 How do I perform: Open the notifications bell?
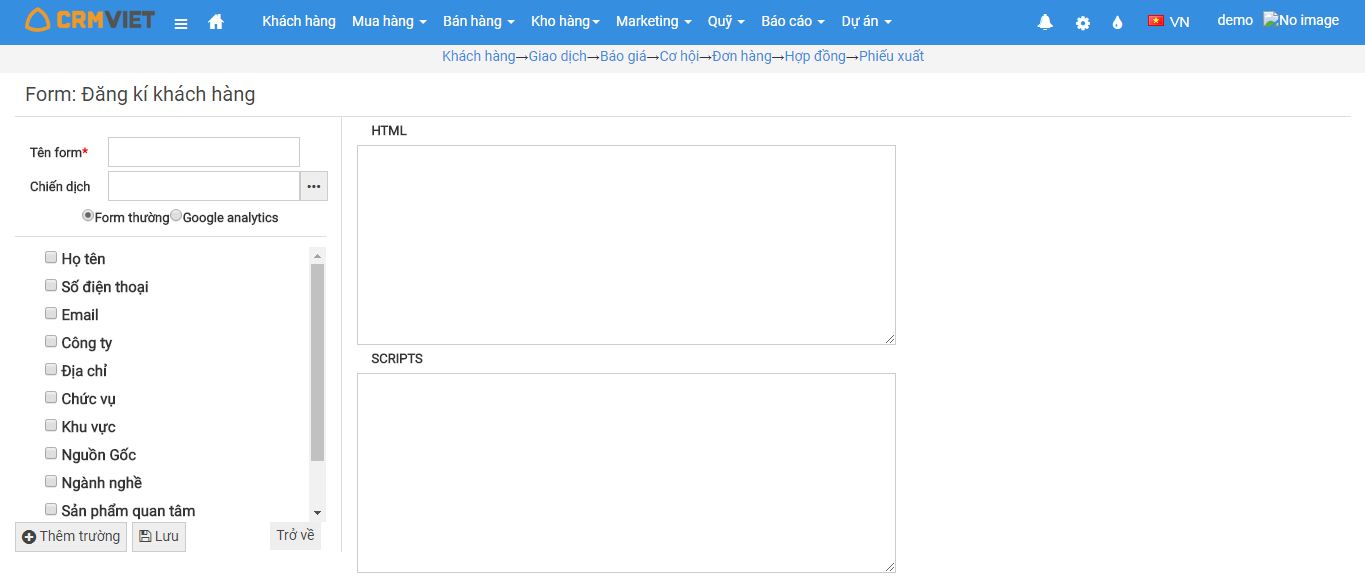pos(1046,22)
